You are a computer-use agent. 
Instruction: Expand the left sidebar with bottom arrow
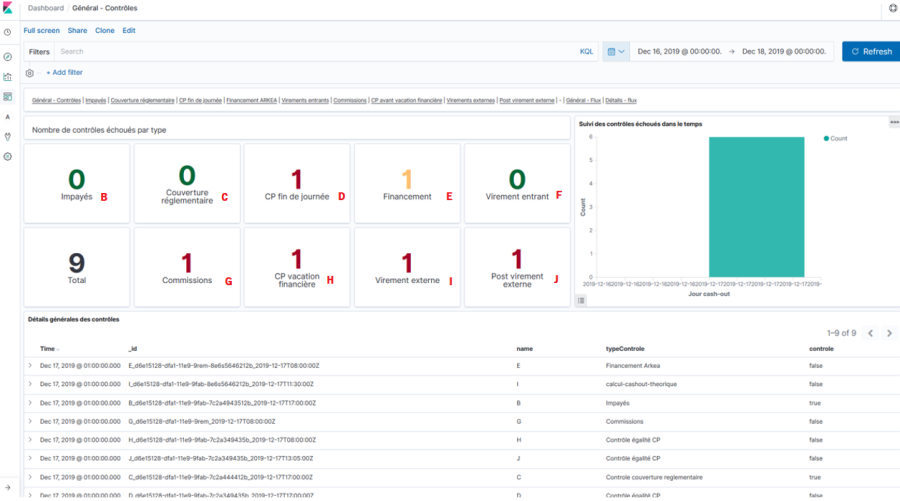coord(8,487)
